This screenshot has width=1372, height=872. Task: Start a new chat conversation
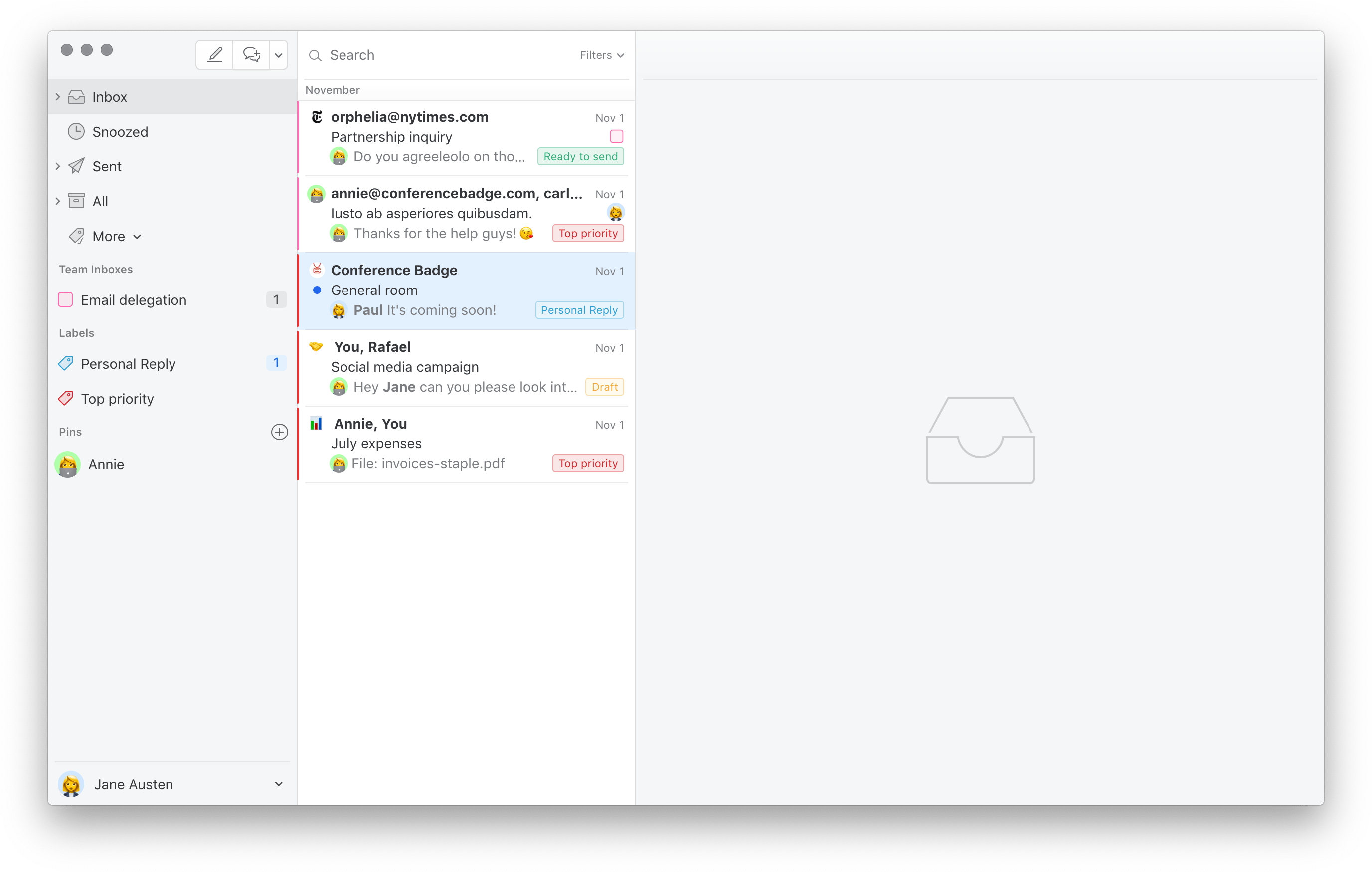[251, 55]
